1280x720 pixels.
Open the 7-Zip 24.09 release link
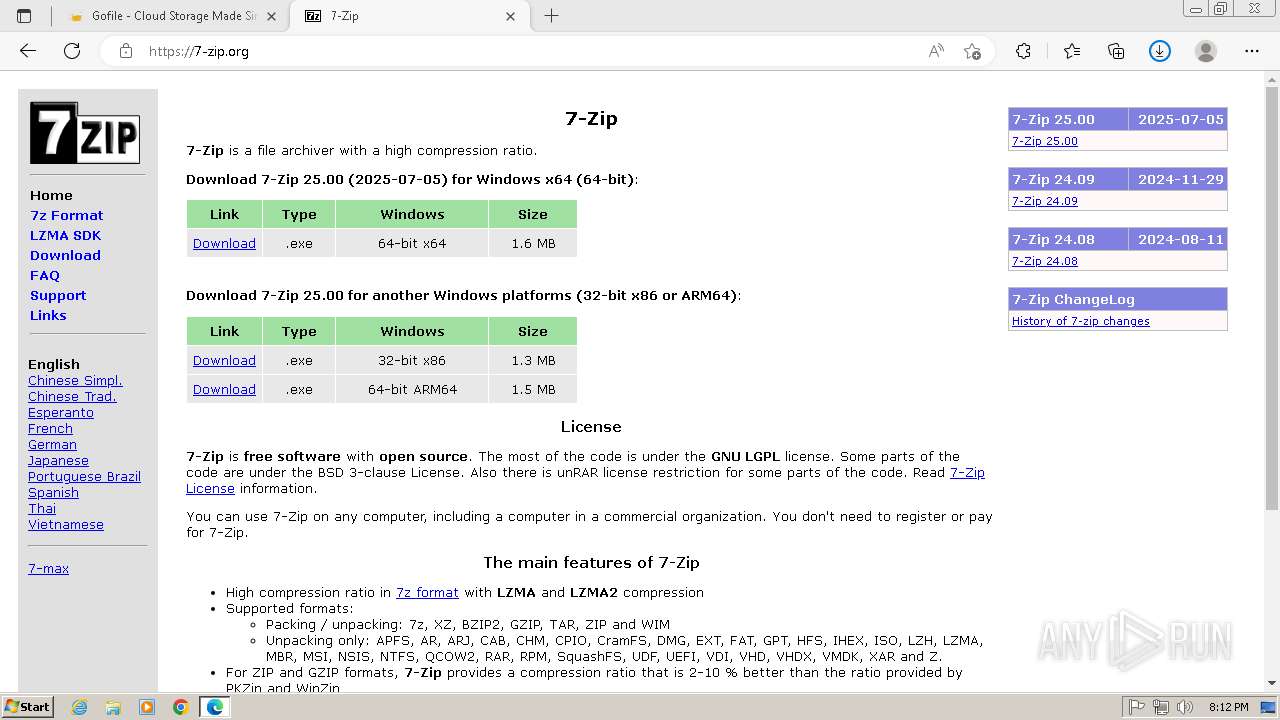tap(1045, 201)
